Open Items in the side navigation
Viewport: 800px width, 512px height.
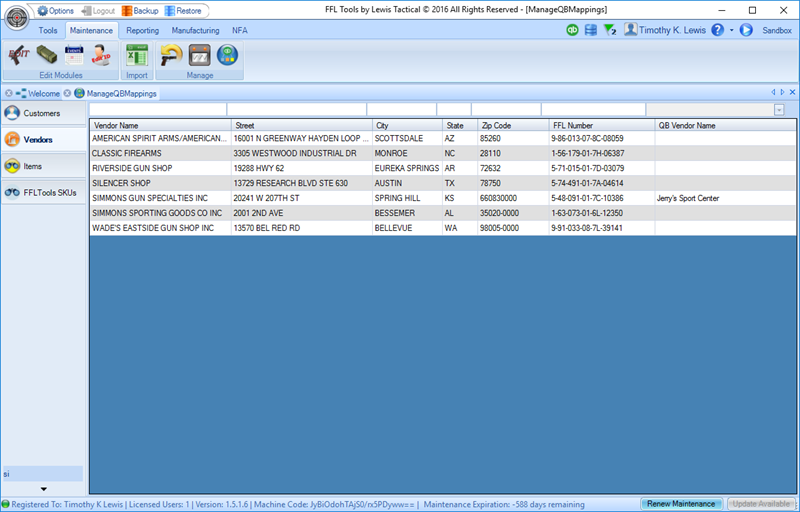43,166
